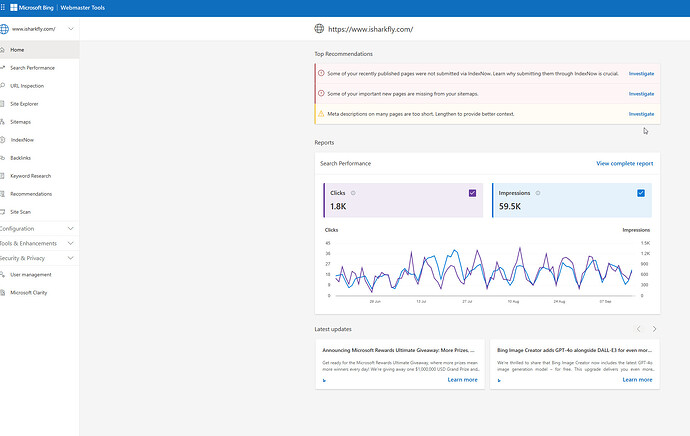Learn more about Microsoft Rewards Giveaway
The height and width of the screenshot is (436, 690).
(x=462, y=380)
